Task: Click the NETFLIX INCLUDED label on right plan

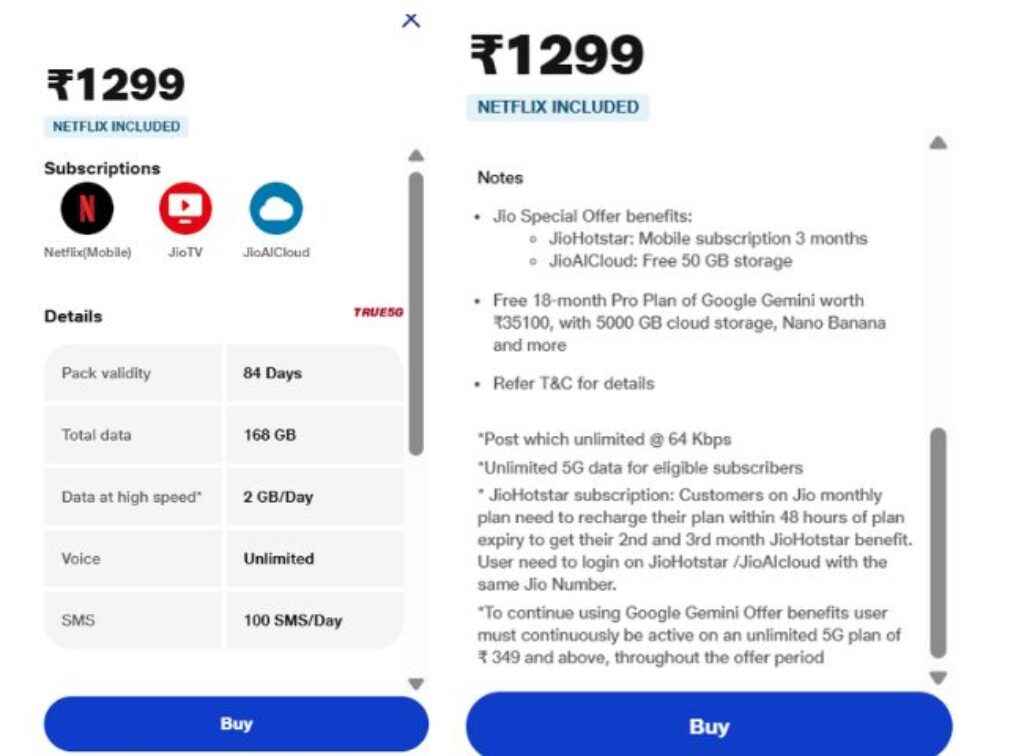Action: (x=557, y=106)
